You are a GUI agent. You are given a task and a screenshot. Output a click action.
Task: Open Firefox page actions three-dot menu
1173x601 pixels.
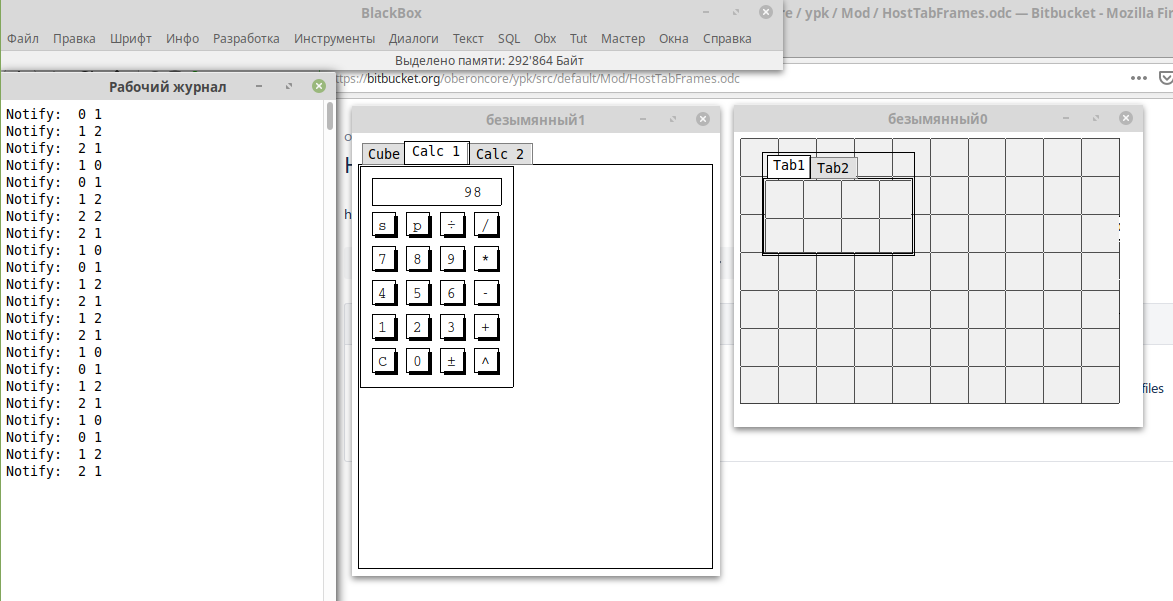tap(1139, 78)
